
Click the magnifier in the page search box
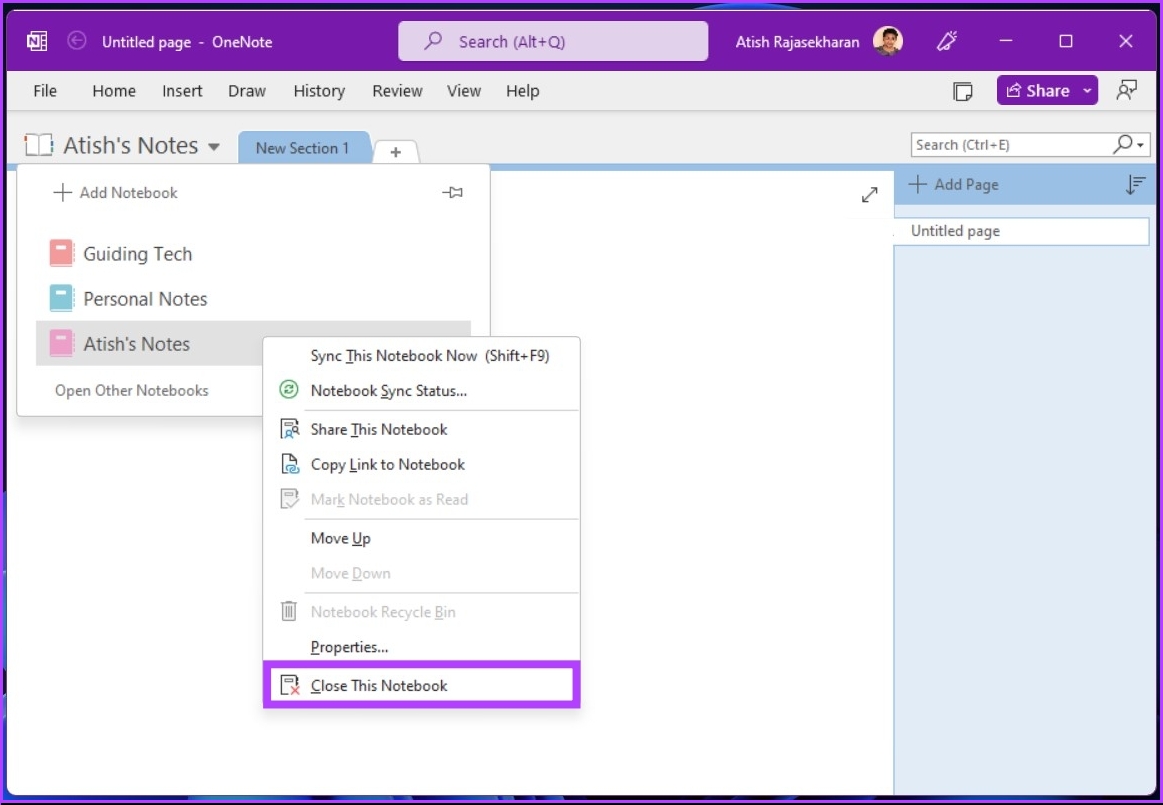point(1126,144)
